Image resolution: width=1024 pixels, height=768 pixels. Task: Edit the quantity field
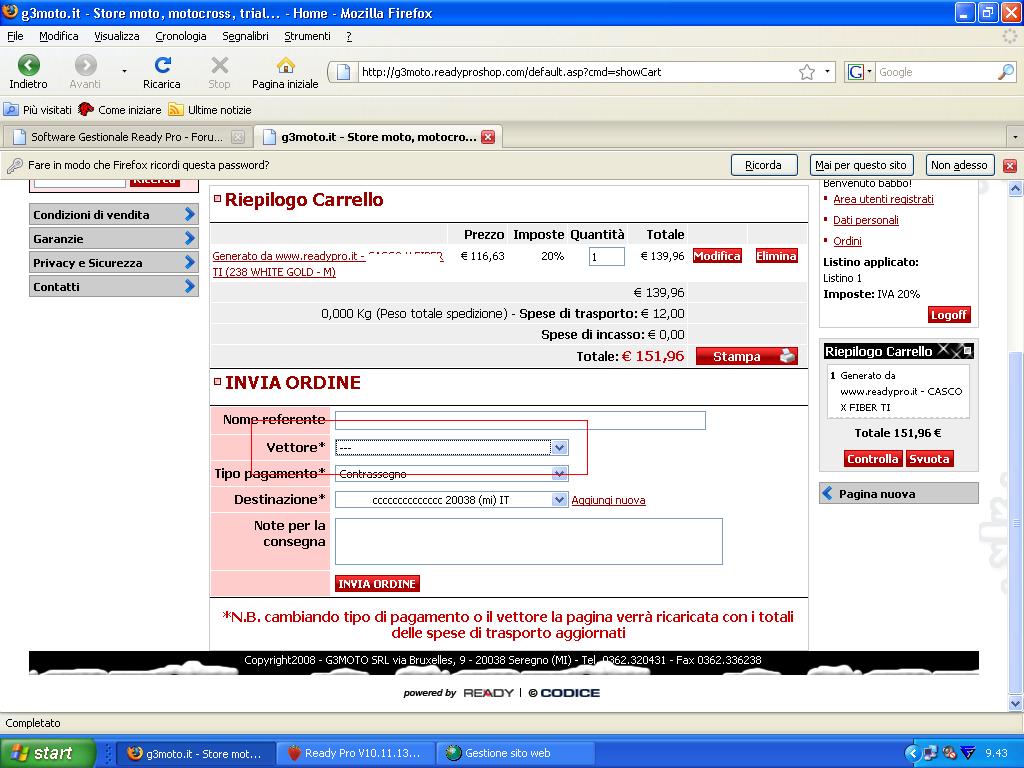pyautogui.click(x=607, y=257)
